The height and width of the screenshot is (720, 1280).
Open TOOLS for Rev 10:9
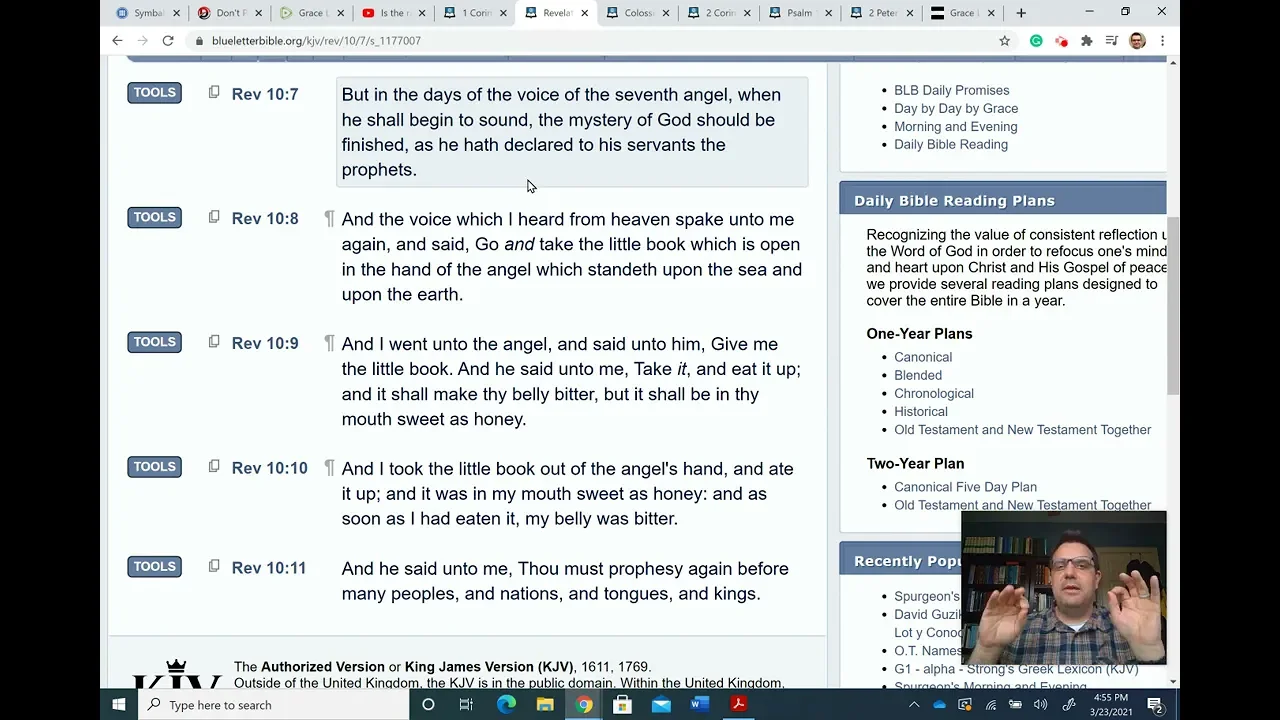154,342
